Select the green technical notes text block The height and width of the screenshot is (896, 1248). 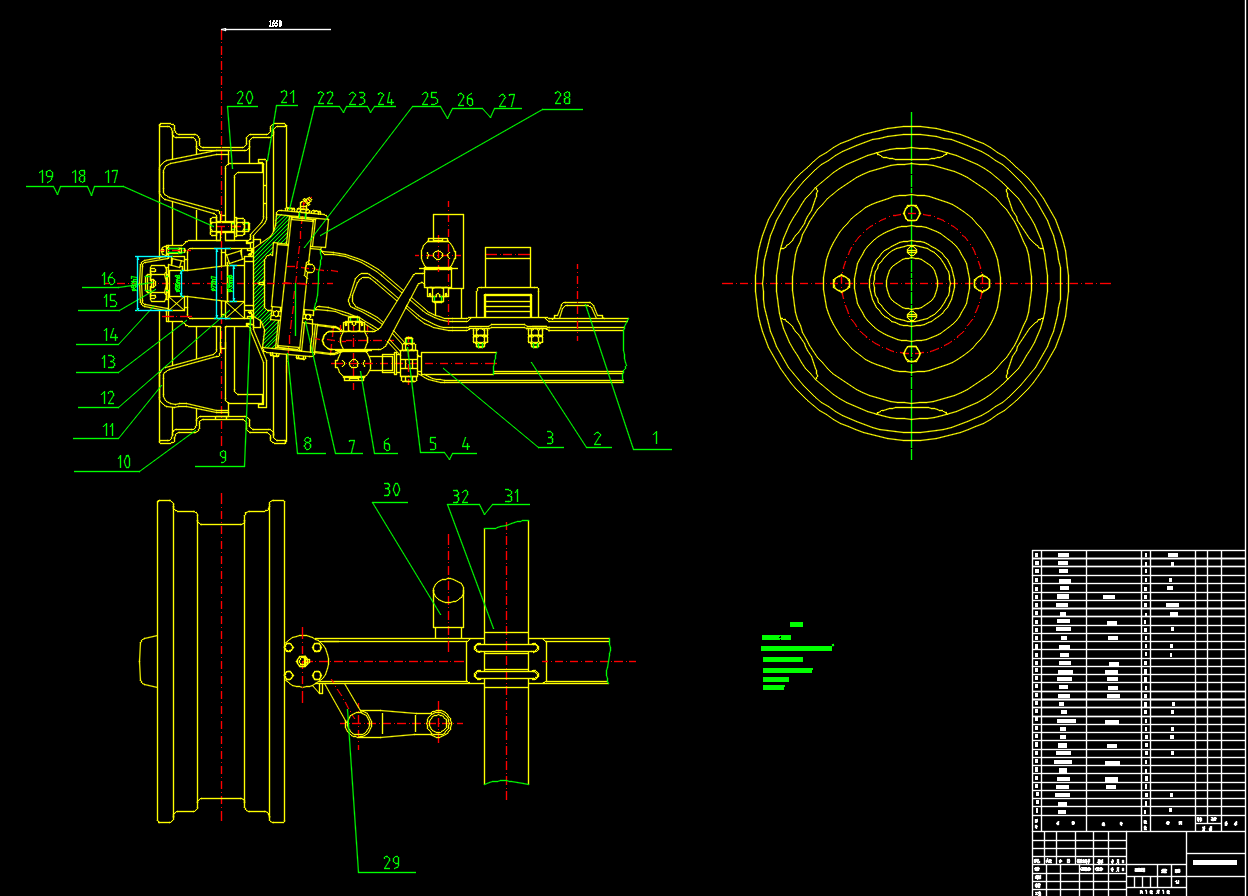pyautogui.click(x=795, y=656)
